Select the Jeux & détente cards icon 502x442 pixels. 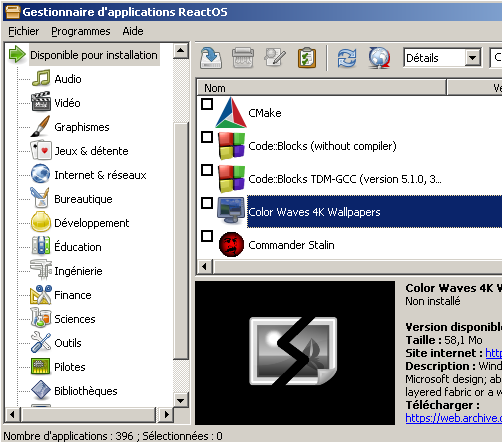41,150
